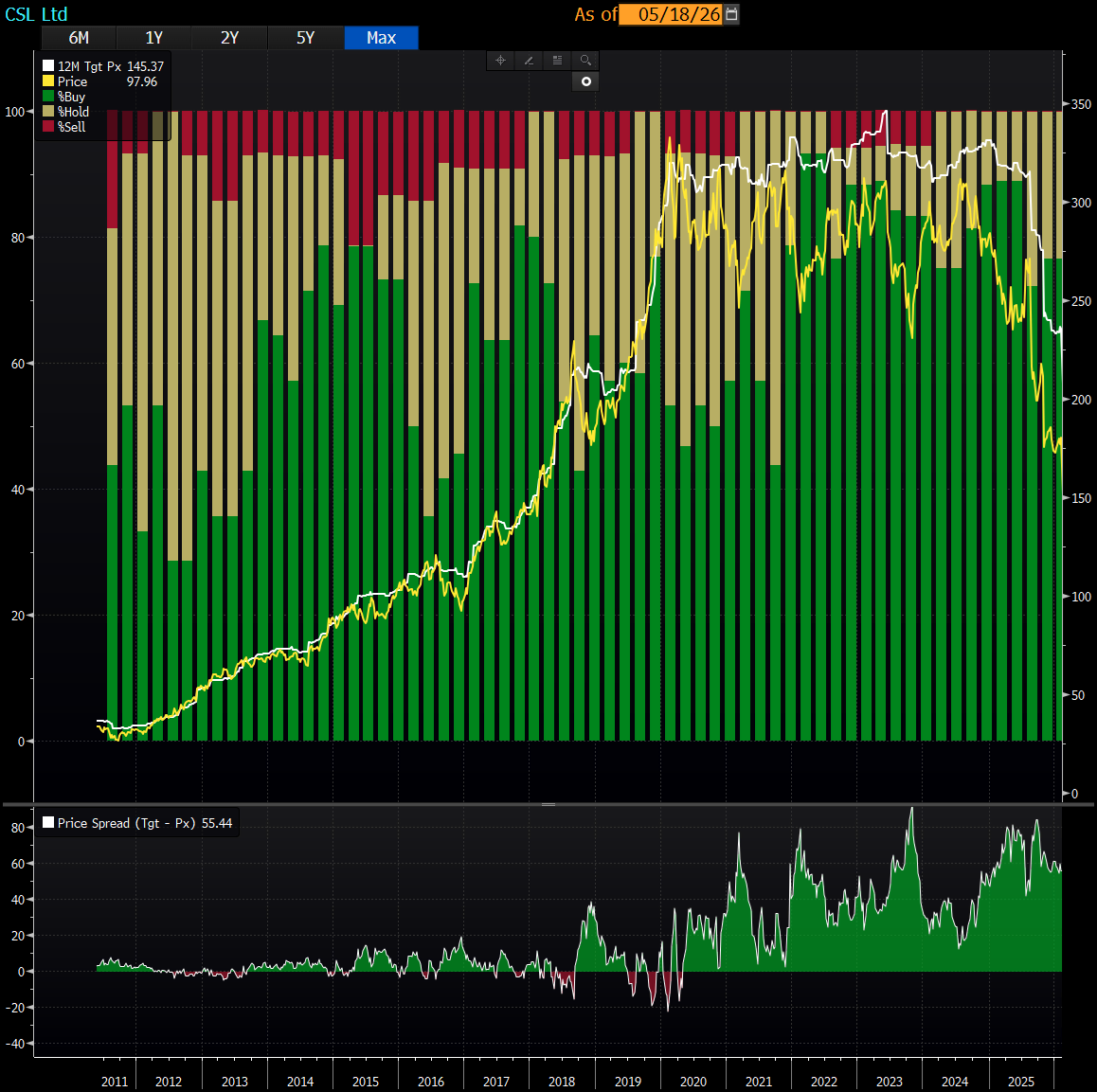Click the %Sell legend label
This screenshot has width=1097, height=1092.
click(71, 127)
